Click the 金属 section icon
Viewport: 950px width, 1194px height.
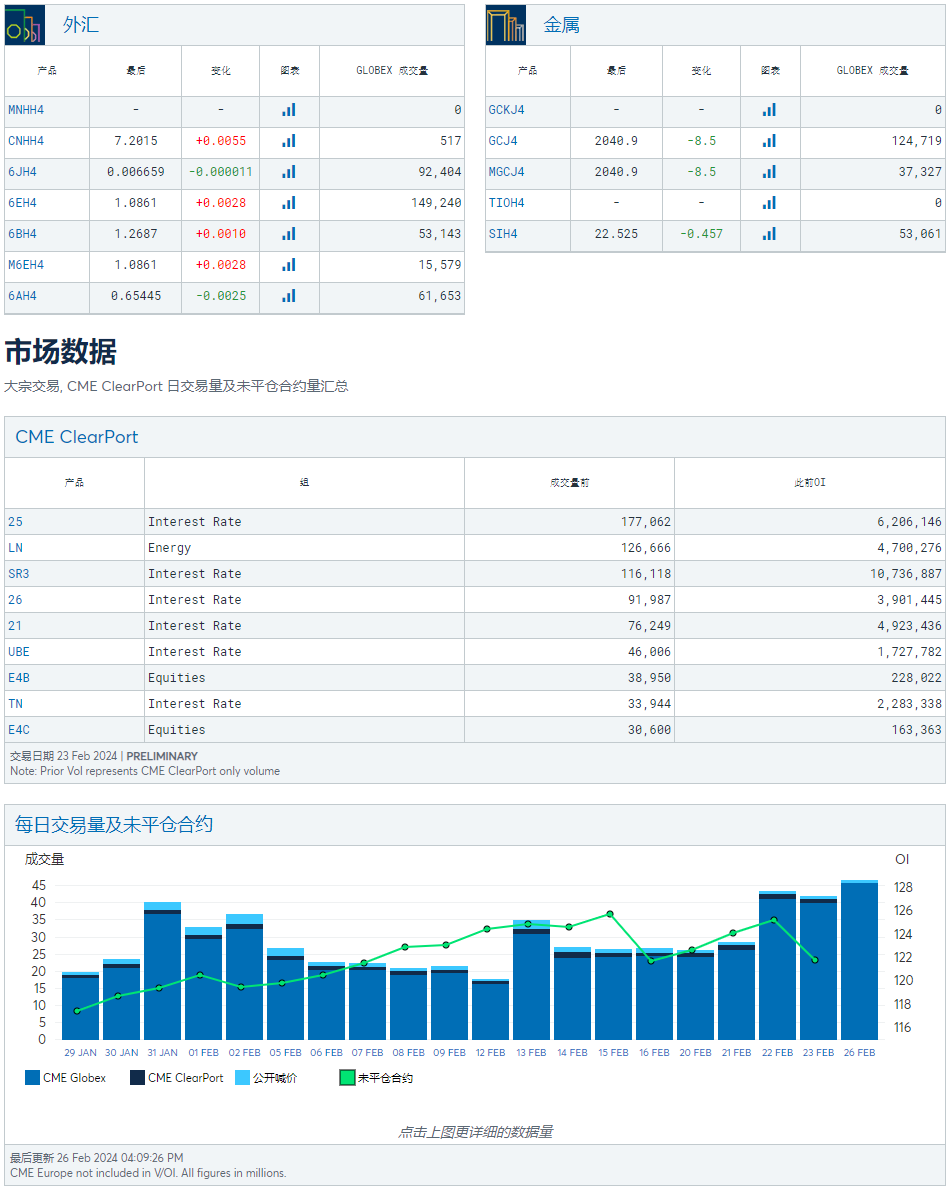click(x=505, y=25)
